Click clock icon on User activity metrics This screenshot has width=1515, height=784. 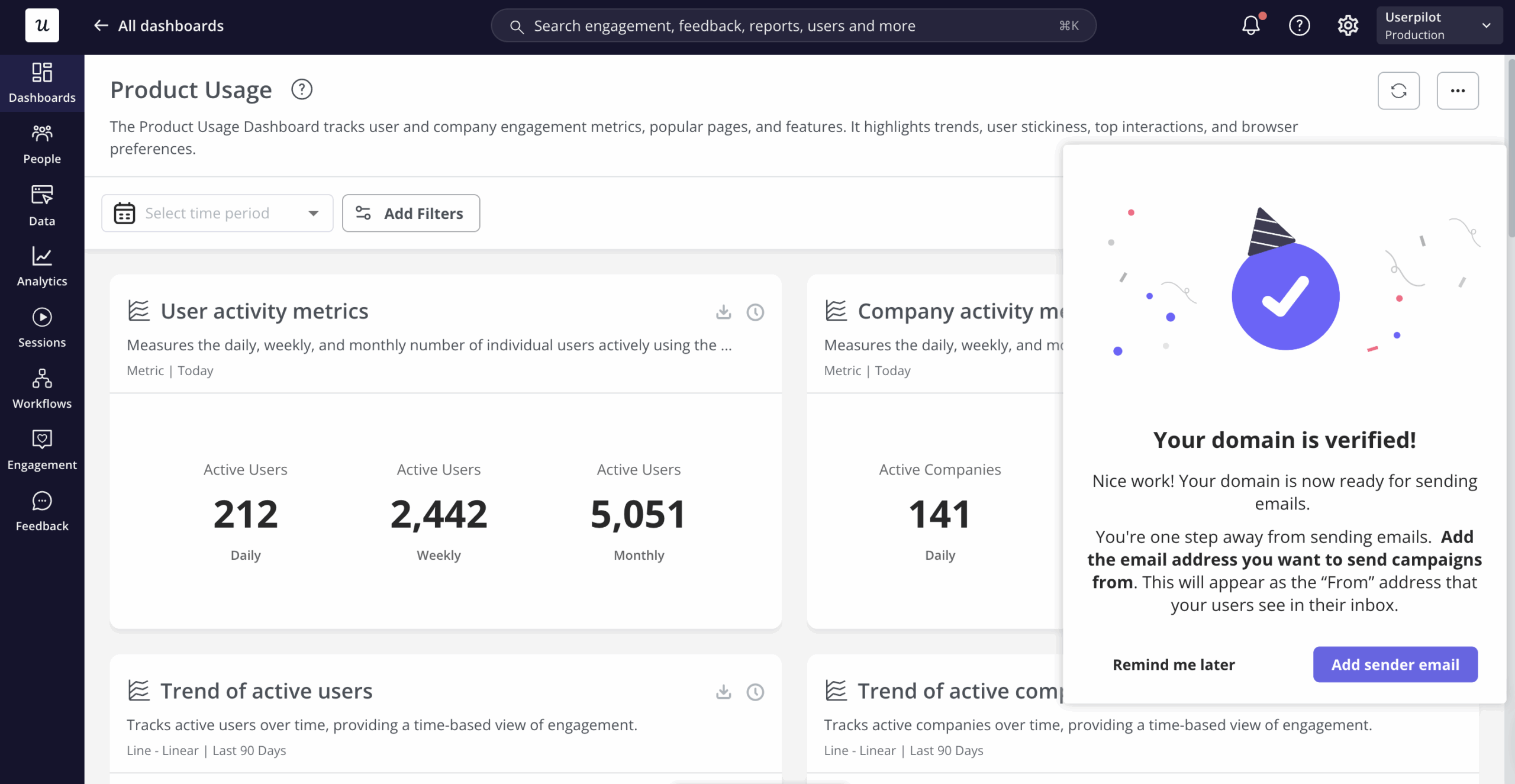tap(755, 312)
